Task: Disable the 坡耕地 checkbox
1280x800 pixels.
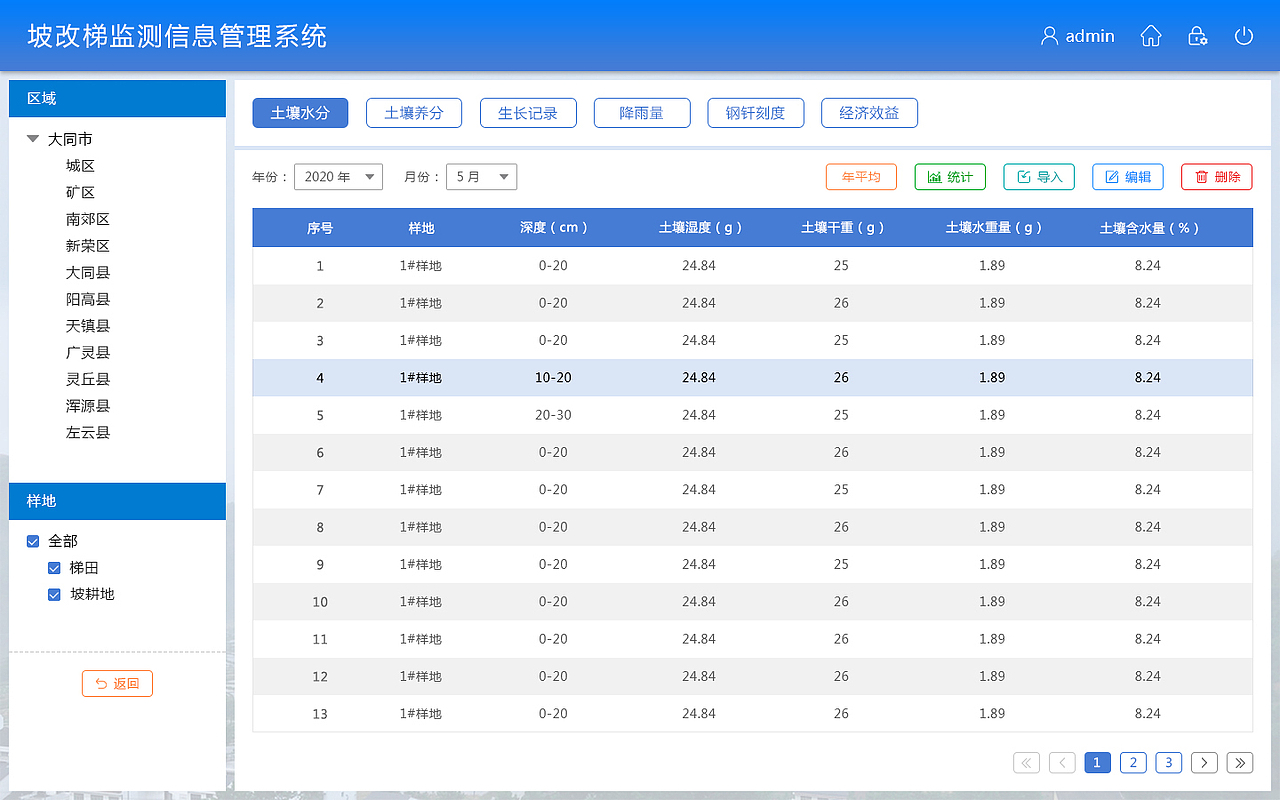Action: (54, 594)
